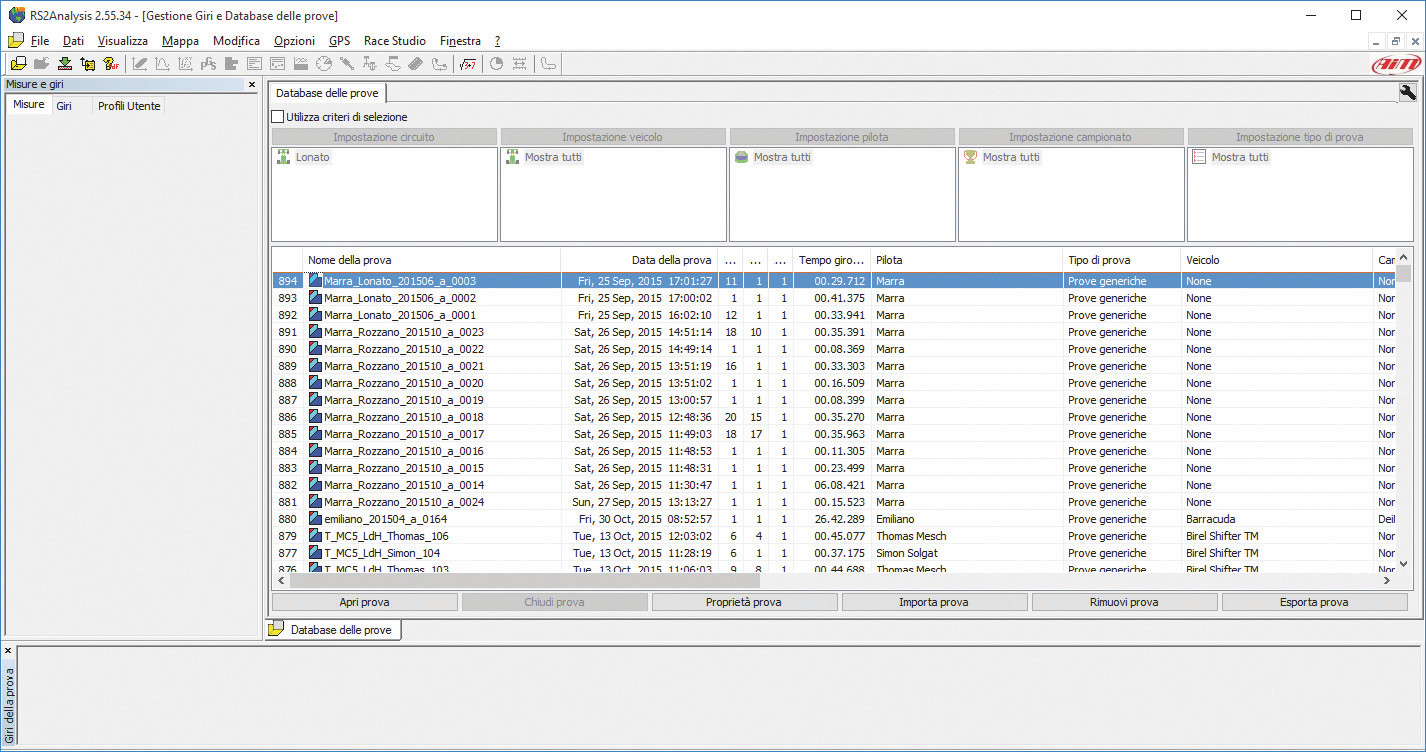
Task: Click the pie chart toolbar icon
Action: tap(497, 64)
